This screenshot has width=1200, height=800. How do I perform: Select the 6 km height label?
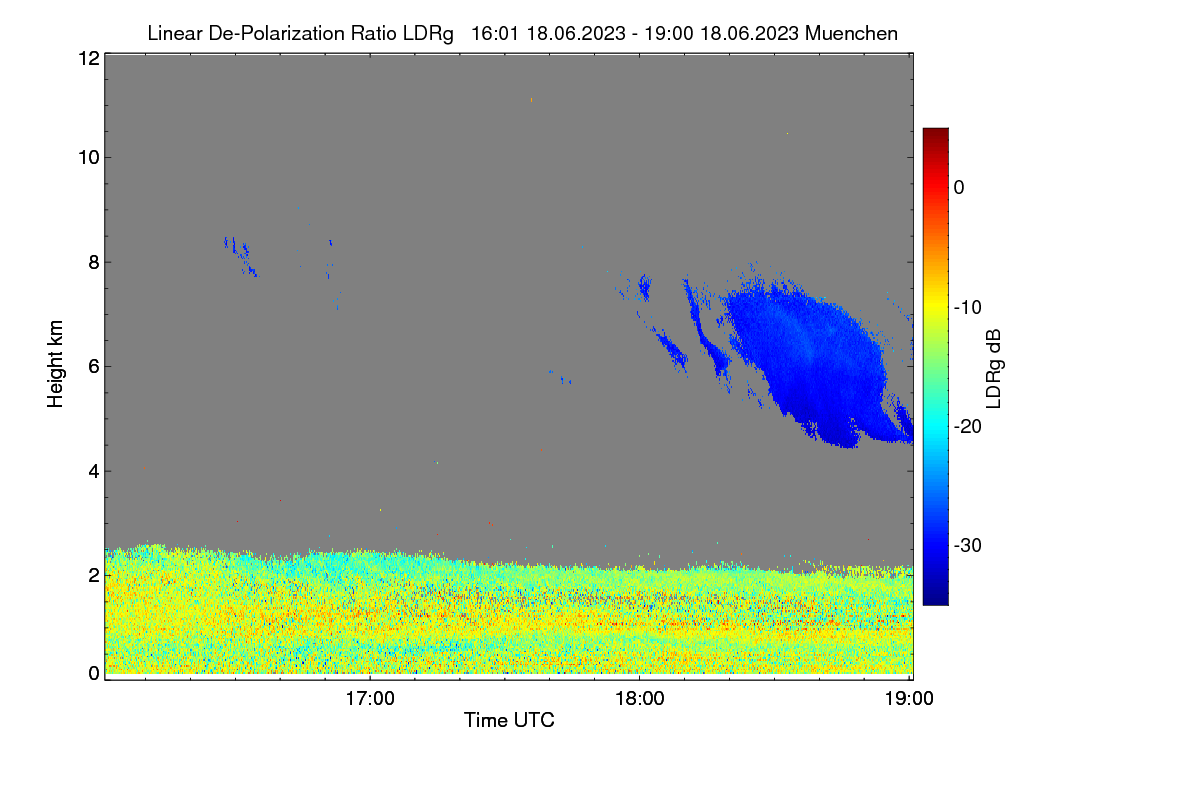[94, 366]
